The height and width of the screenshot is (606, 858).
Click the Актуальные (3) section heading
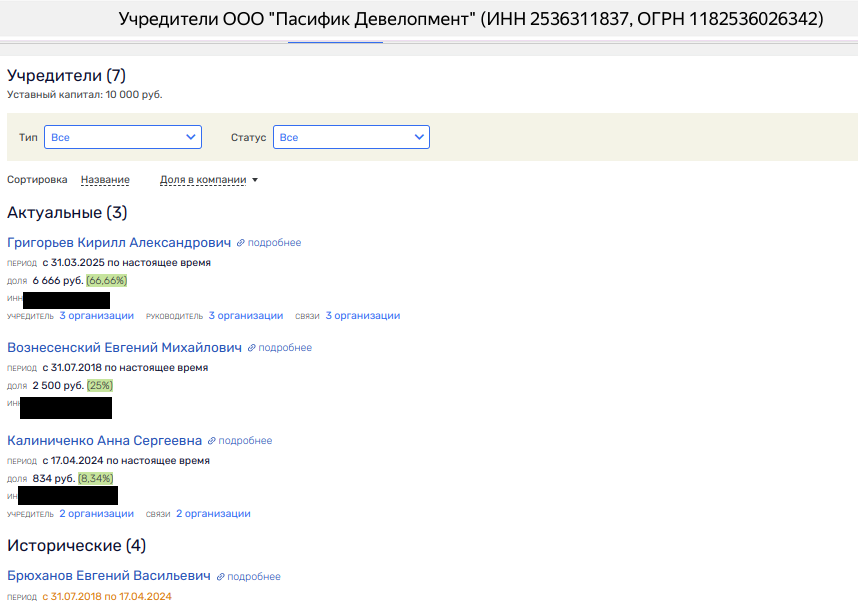click(67, 212)
